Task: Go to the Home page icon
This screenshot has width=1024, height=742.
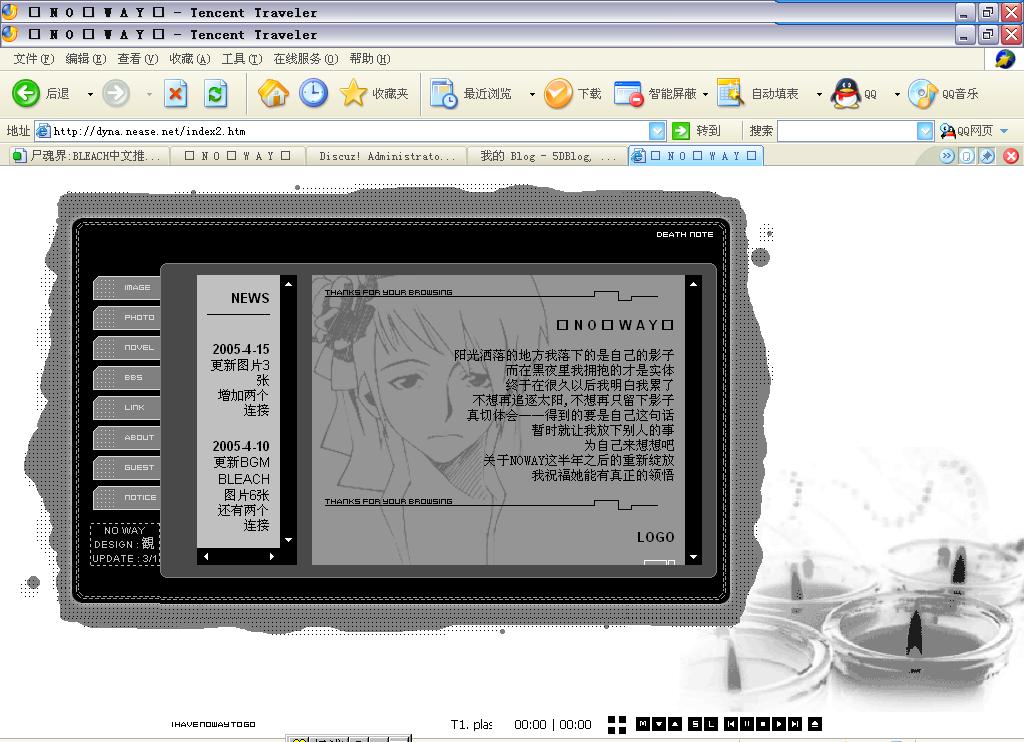Action: coord(273,93)
